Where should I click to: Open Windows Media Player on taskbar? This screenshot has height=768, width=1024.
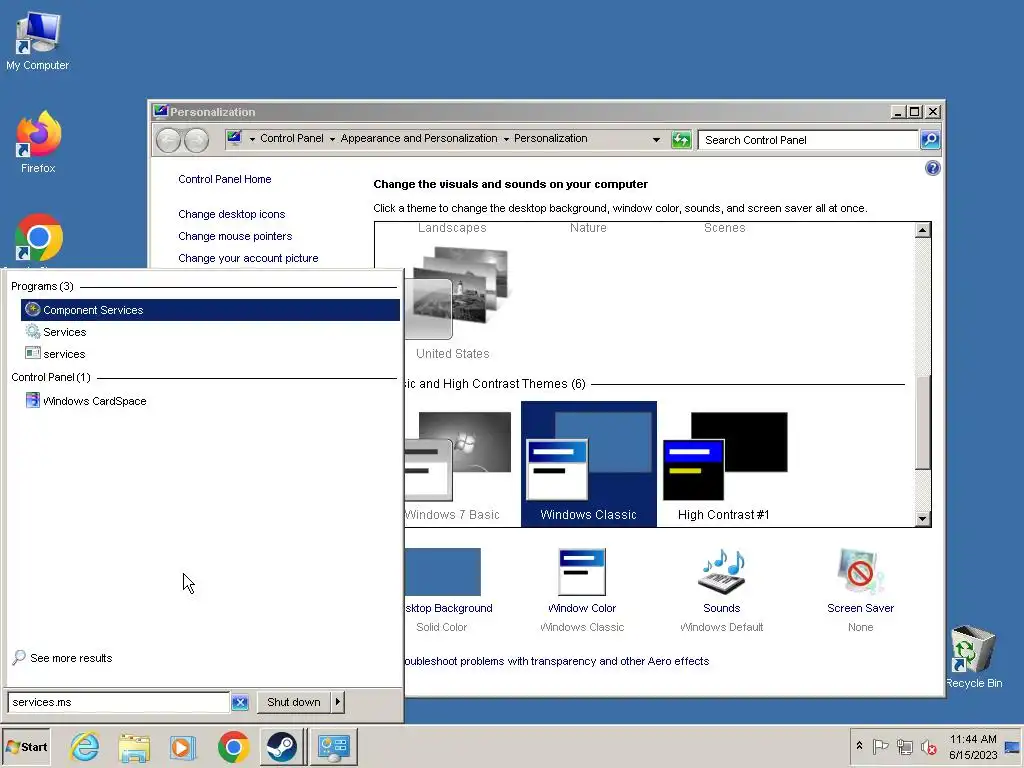pos(183,747)
